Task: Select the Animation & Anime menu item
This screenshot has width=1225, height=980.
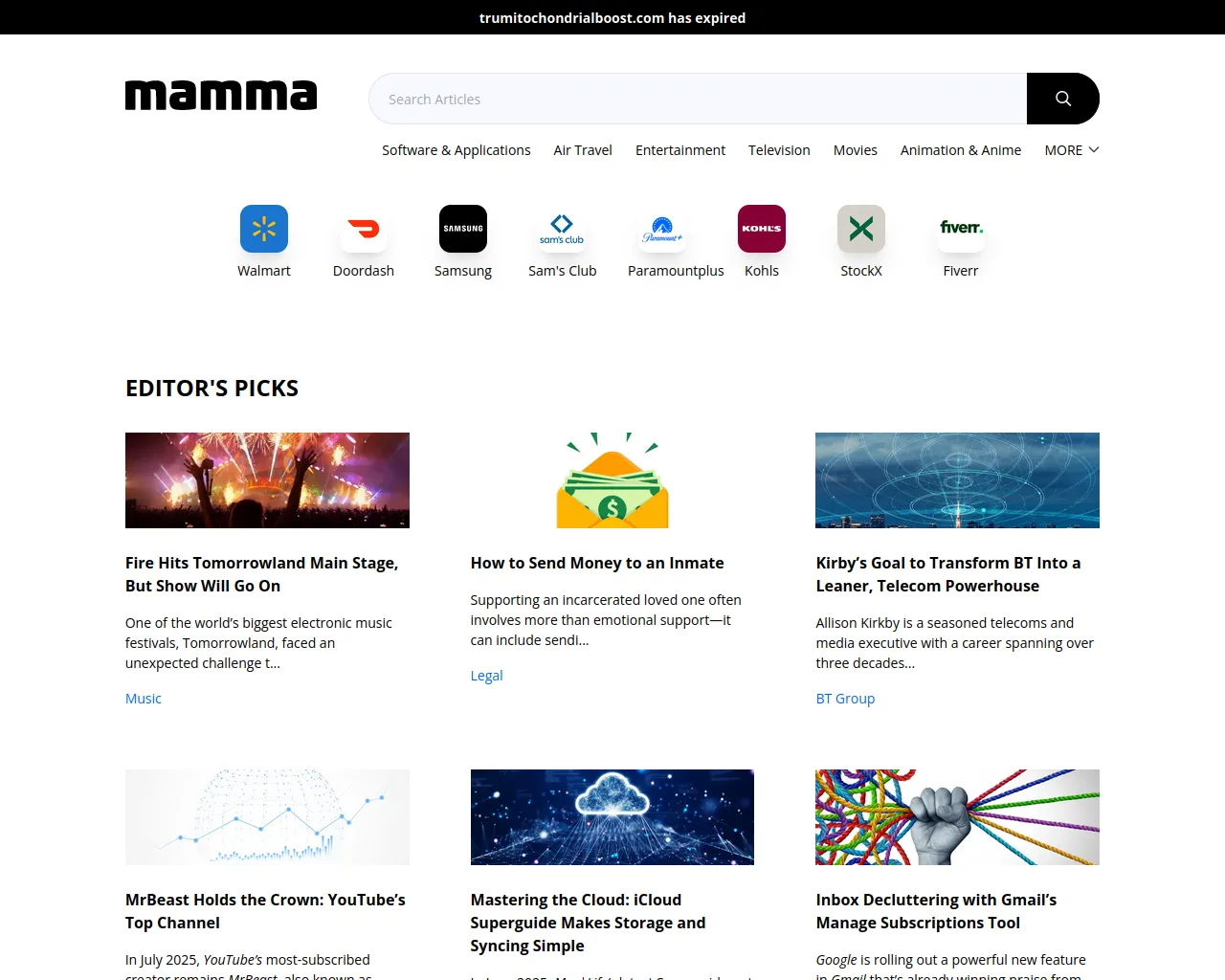Action: click(961, 150)
